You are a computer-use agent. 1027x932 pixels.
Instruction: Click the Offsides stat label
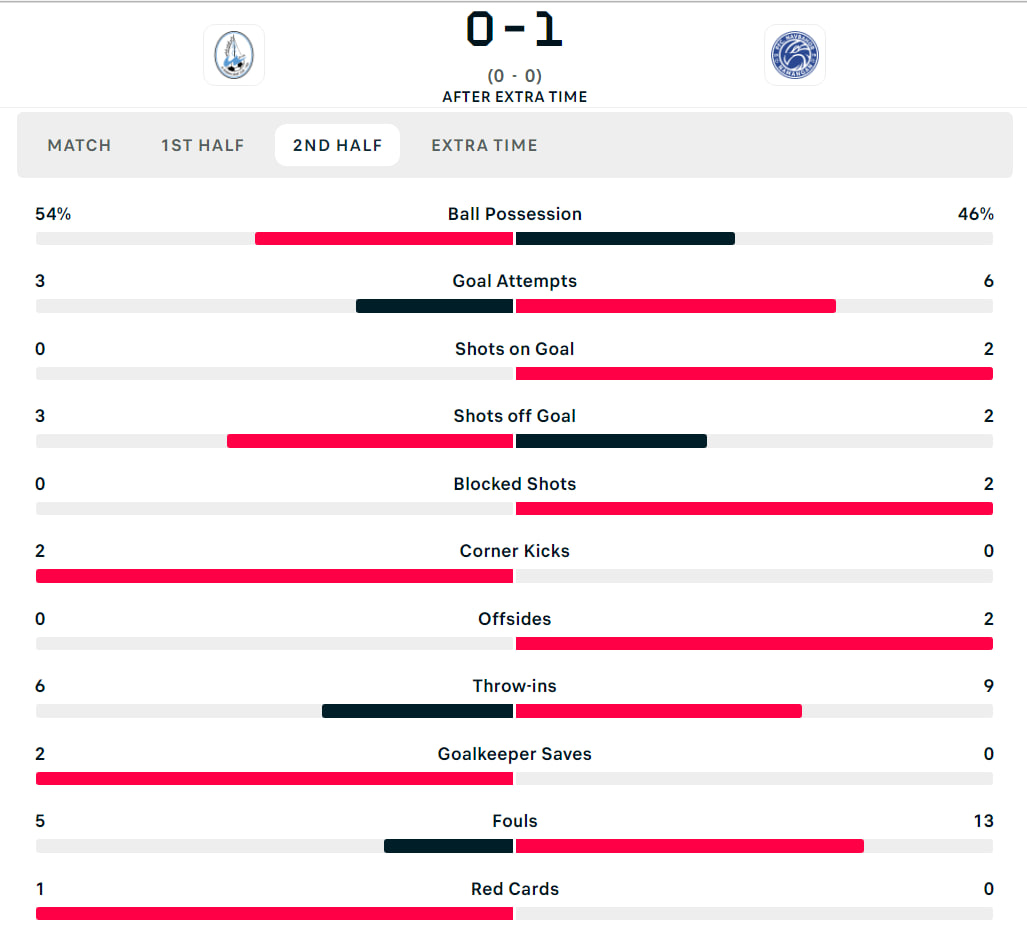(x=514, y=619)
